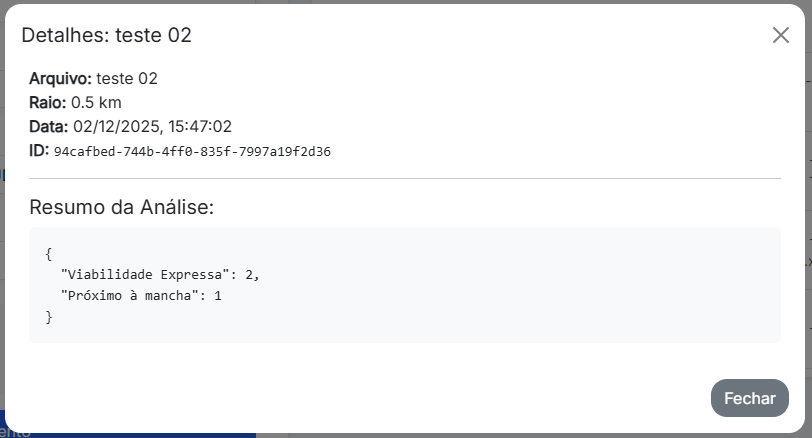Click the bold ID label

tap(39, 150)
